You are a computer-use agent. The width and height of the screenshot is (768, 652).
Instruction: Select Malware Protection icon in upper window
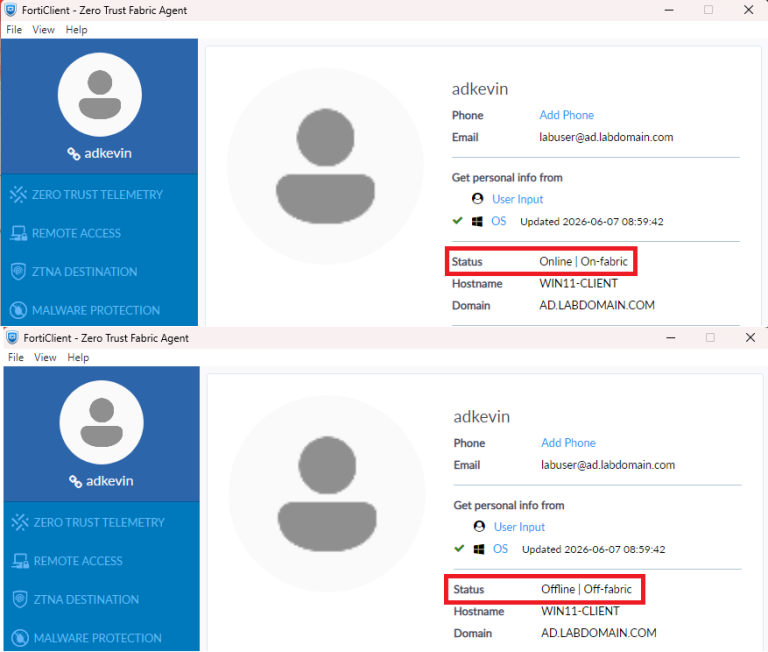(18, 310)
